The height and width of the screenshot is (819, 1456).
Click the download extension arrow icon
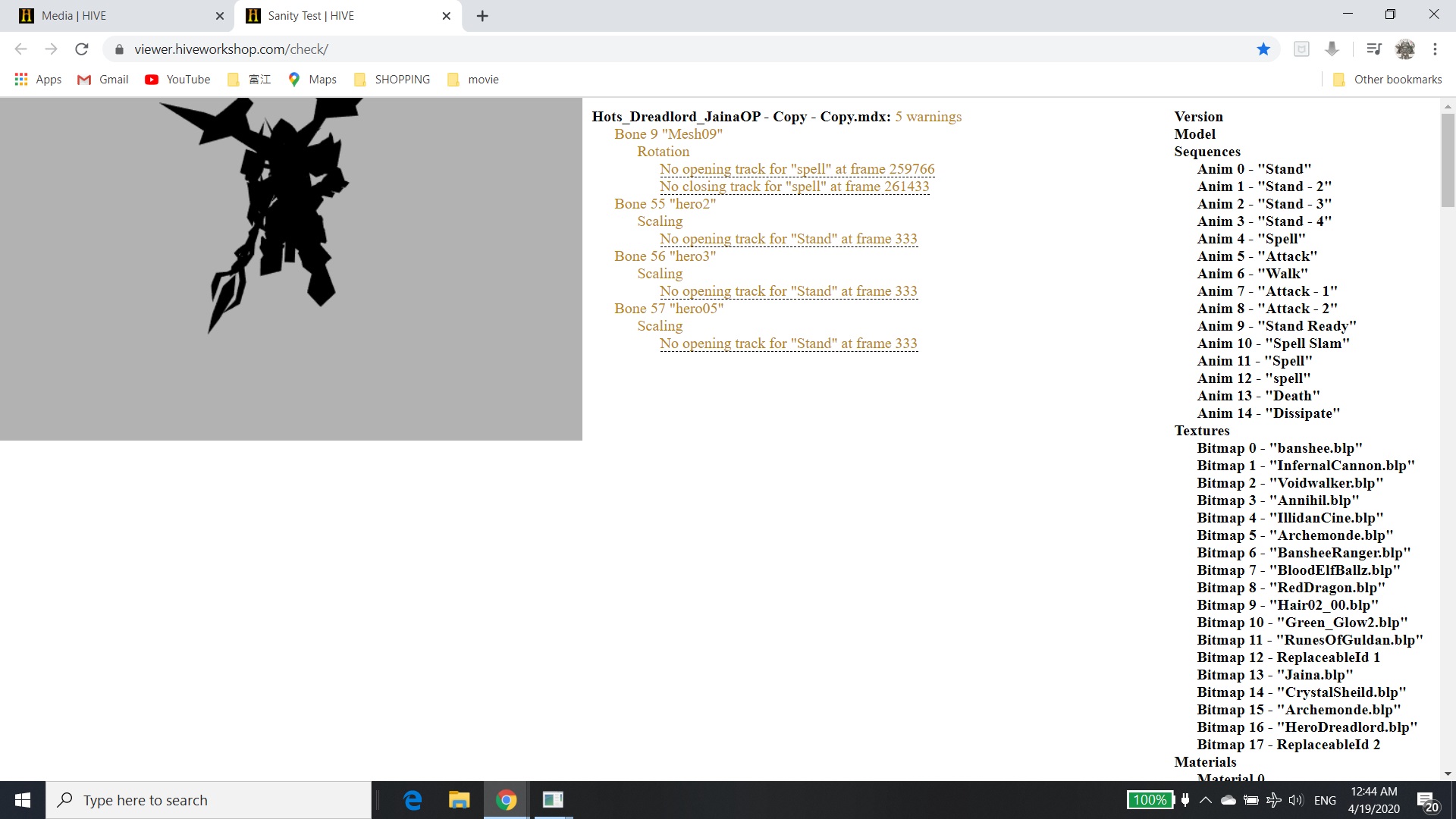click(x=1332, y=49)
